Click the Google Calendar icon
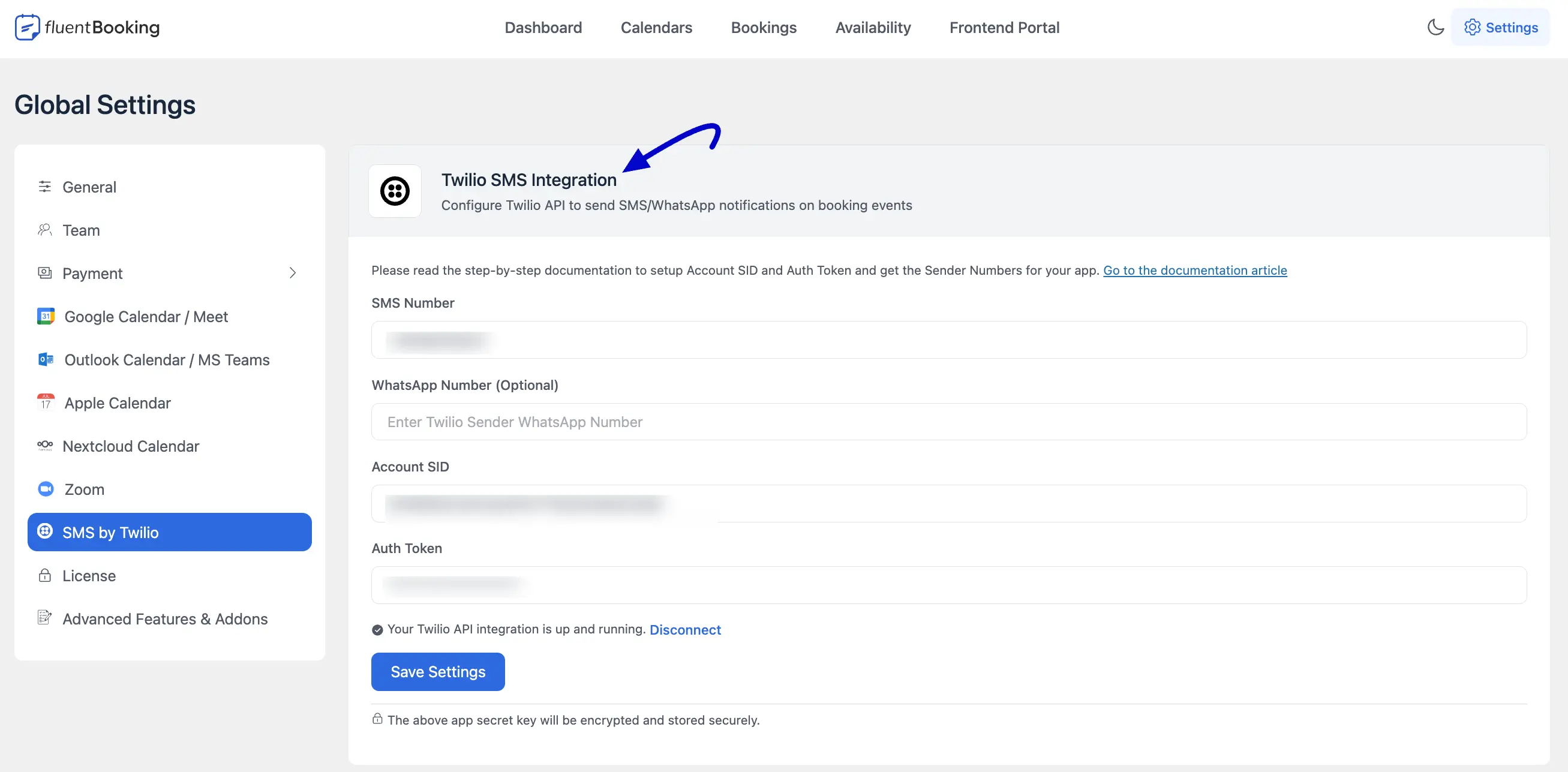Viewport: 1568px width, 772px height. (46, 316)
